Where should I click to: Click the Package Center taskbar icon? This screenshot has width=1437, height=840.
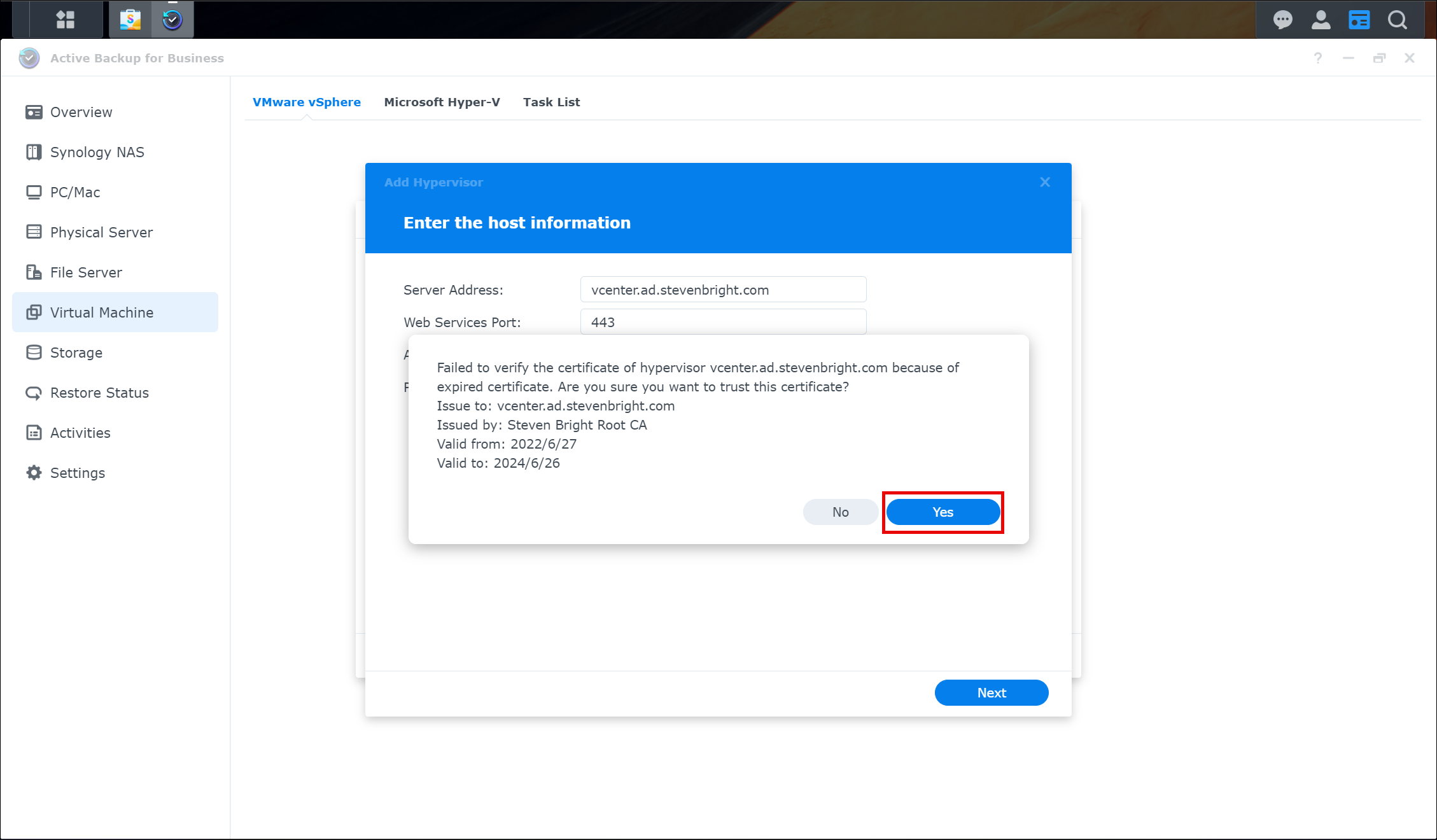click(x=130, y=19)
